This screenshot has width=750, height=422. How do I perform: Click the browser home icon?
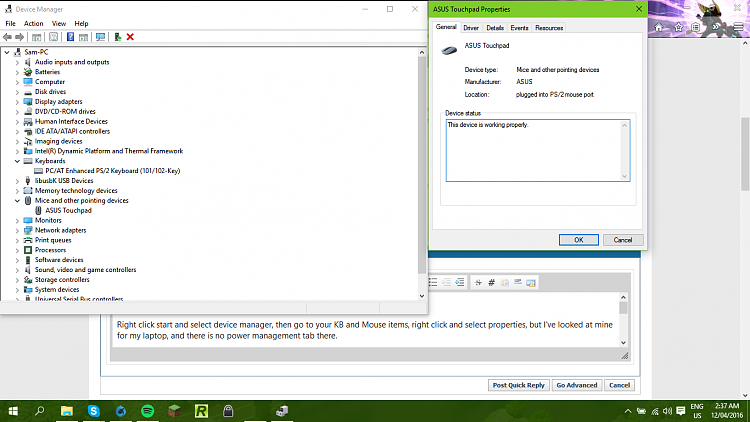point(659,27)
